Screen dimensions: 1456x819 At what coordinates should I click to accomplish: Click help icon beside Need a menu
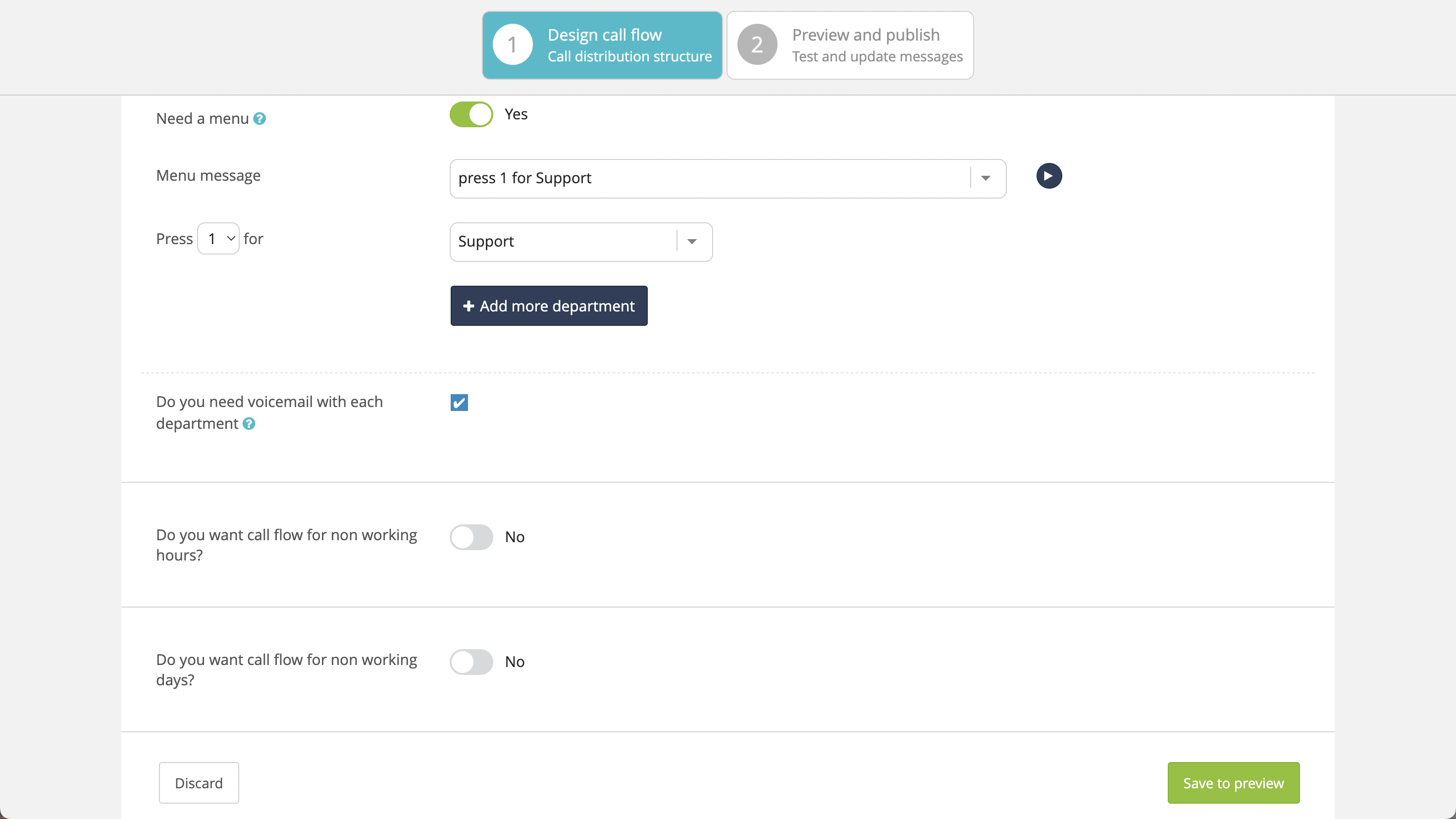tap(260, 119)
